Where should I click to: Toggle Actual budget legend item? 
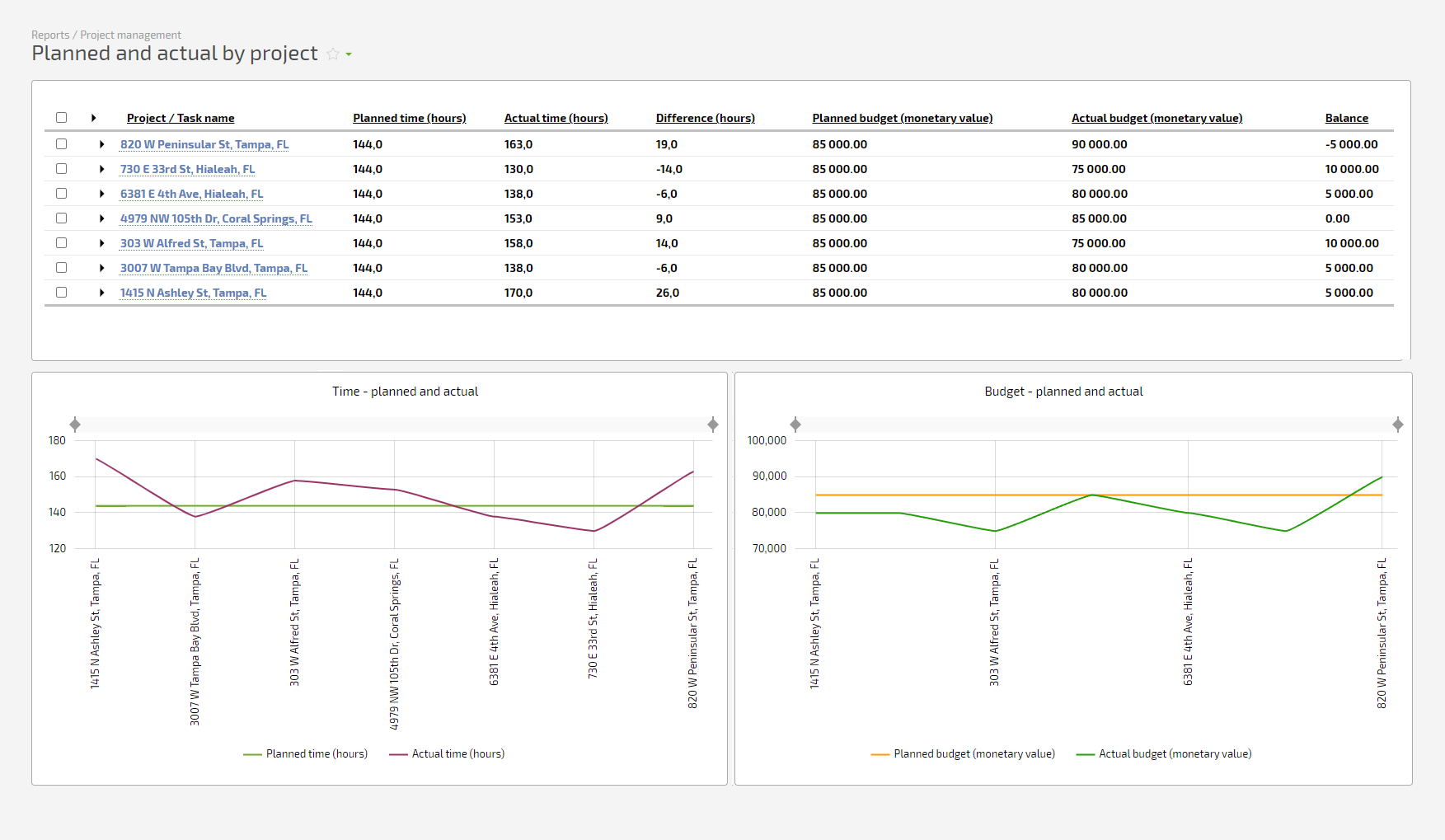click(1164, 753)
